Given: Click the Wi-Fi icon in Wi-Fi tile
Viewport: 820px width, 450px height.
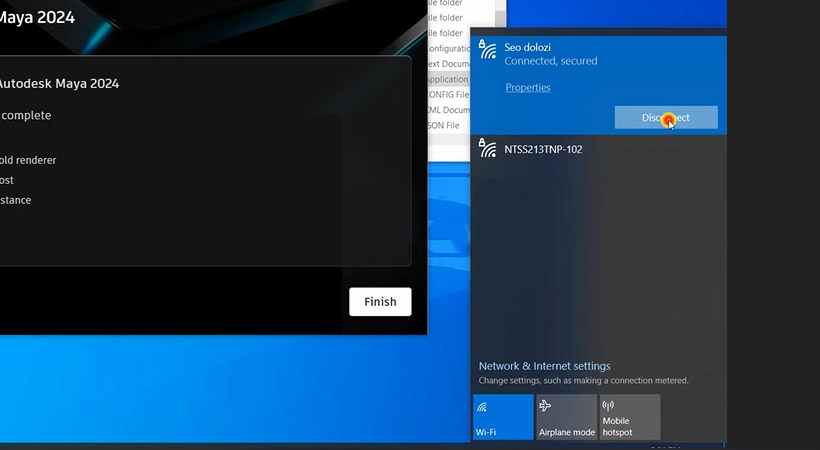Looking at the screenshot, I should point(483,407).
